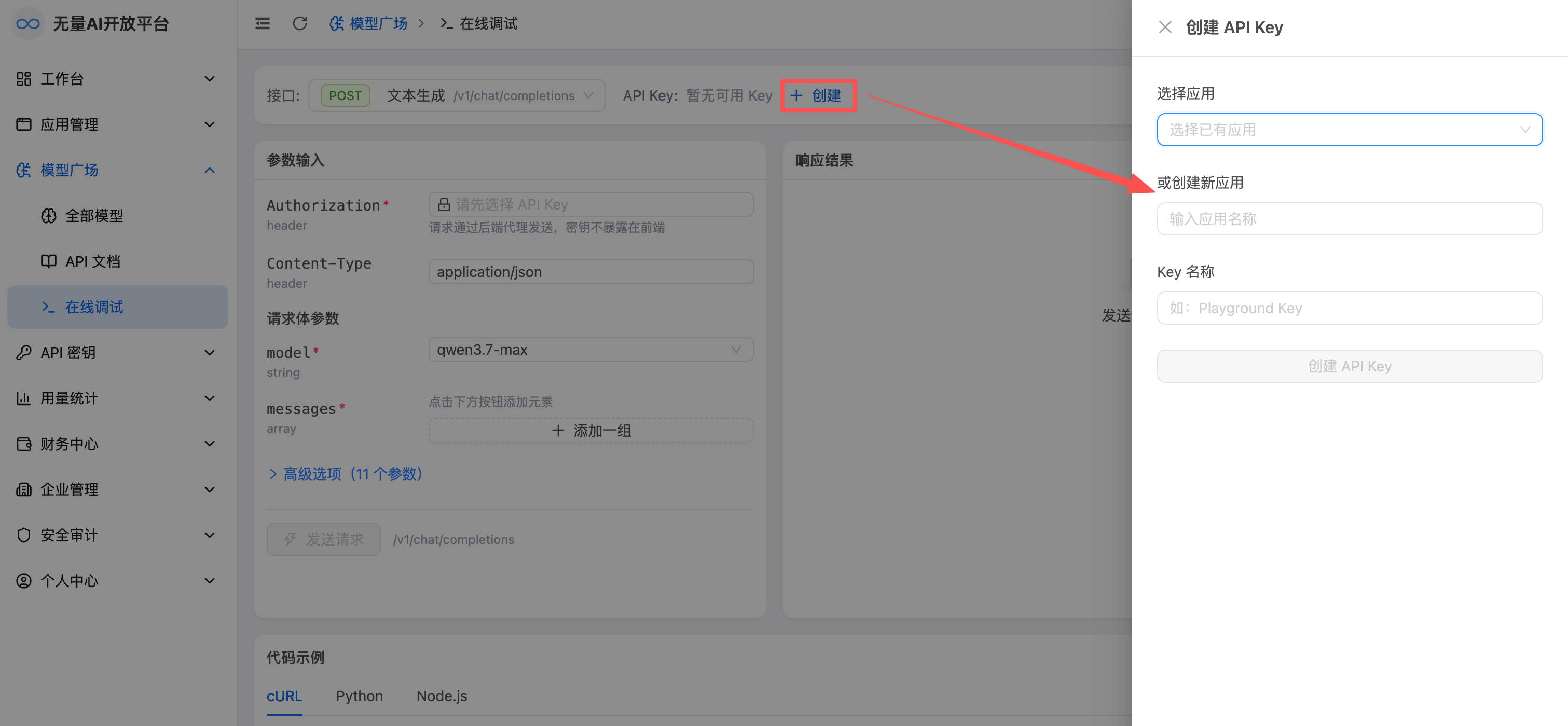Select 在线调试 sidebar item
Screen dimensions: 1568x726
click(117, 306)
